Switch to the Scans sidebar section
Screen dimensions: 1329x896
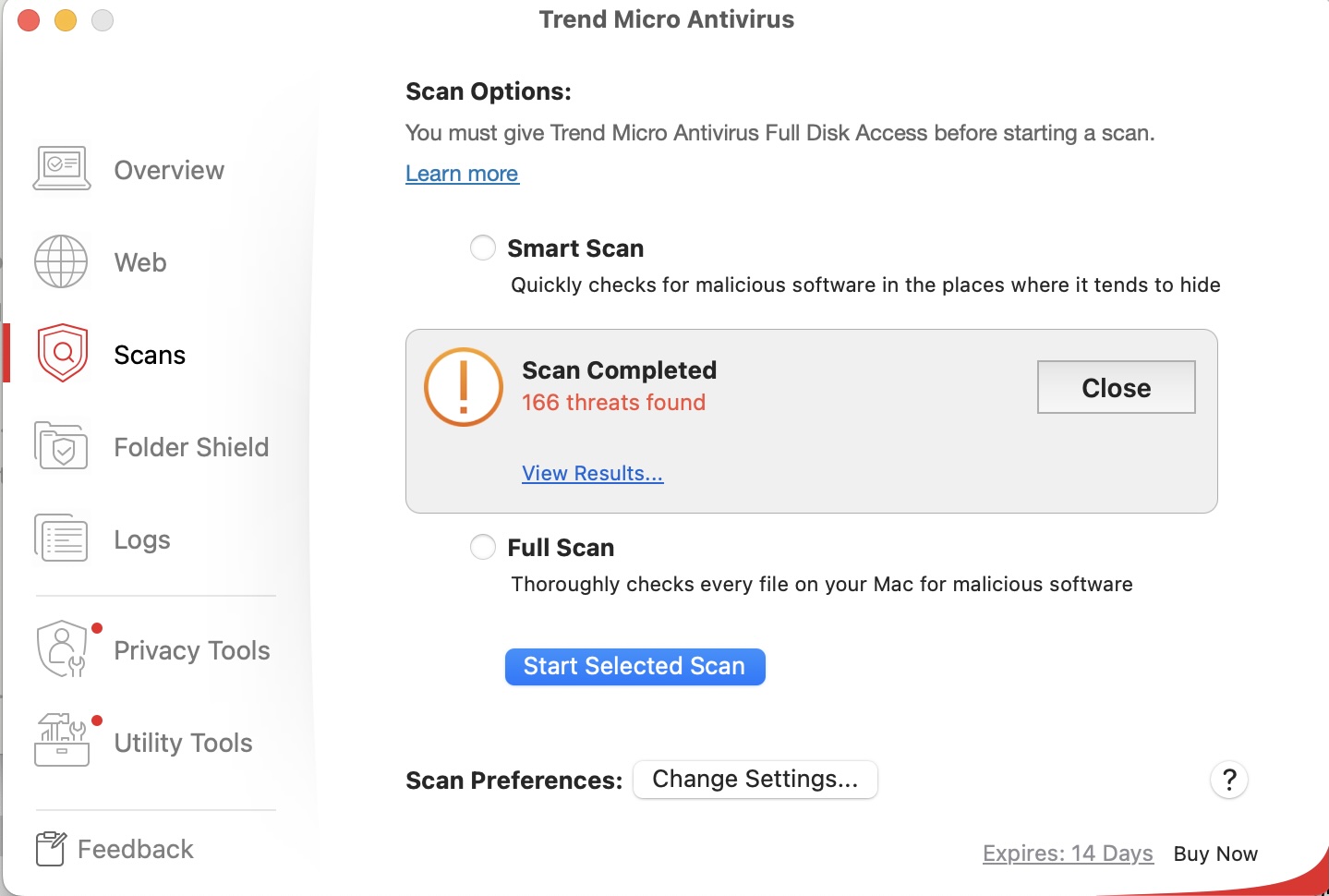[149, 354]
